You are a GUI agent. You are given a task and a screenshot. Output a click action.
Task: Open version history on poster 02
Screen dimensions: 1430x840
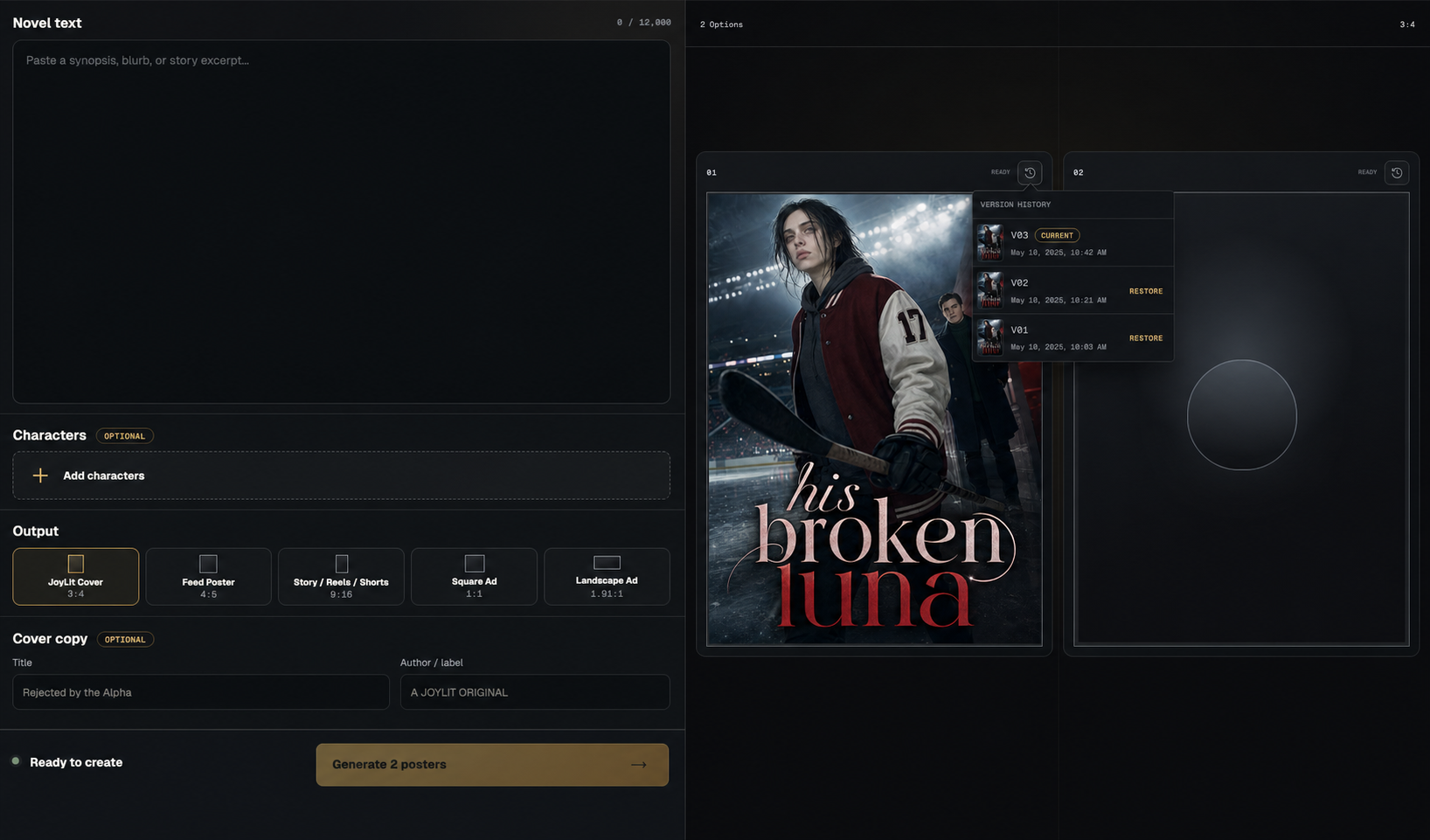click(1397, 172)
